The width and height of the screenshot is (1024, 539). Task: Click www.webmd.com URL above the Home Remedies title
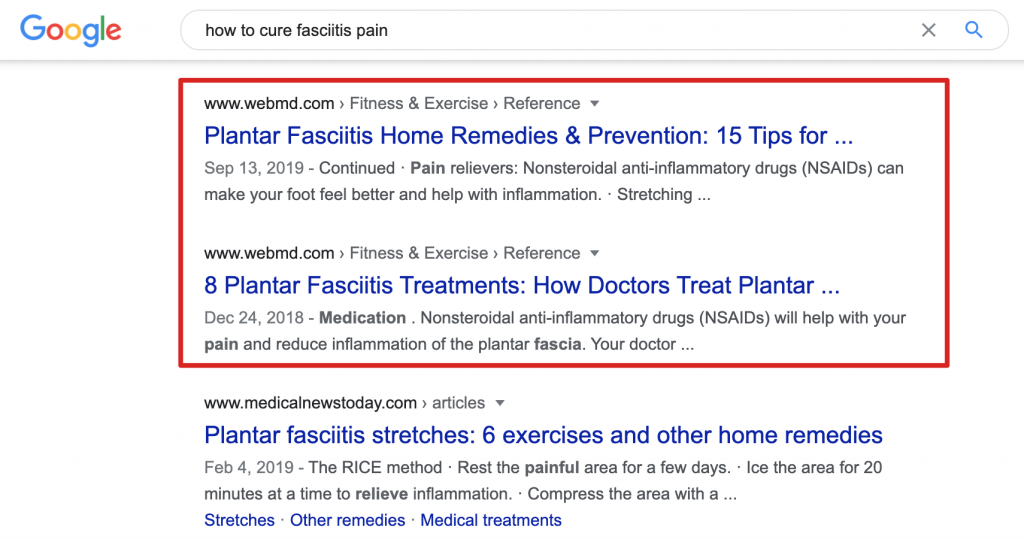tap(269, 104)
